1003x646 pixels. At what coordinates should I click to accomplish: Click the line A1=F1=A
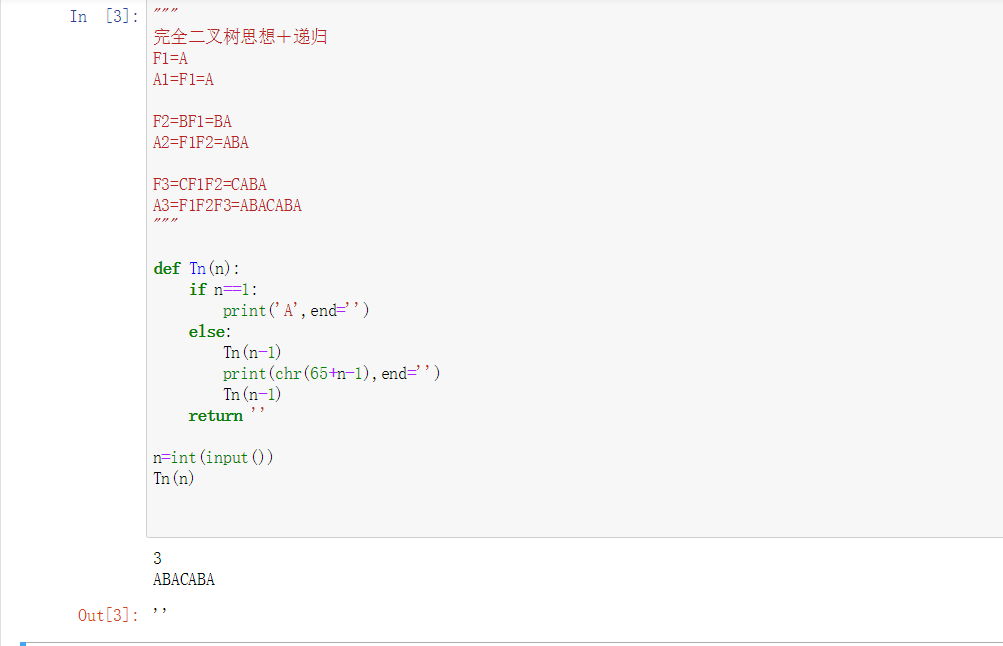tap(184, 80)
